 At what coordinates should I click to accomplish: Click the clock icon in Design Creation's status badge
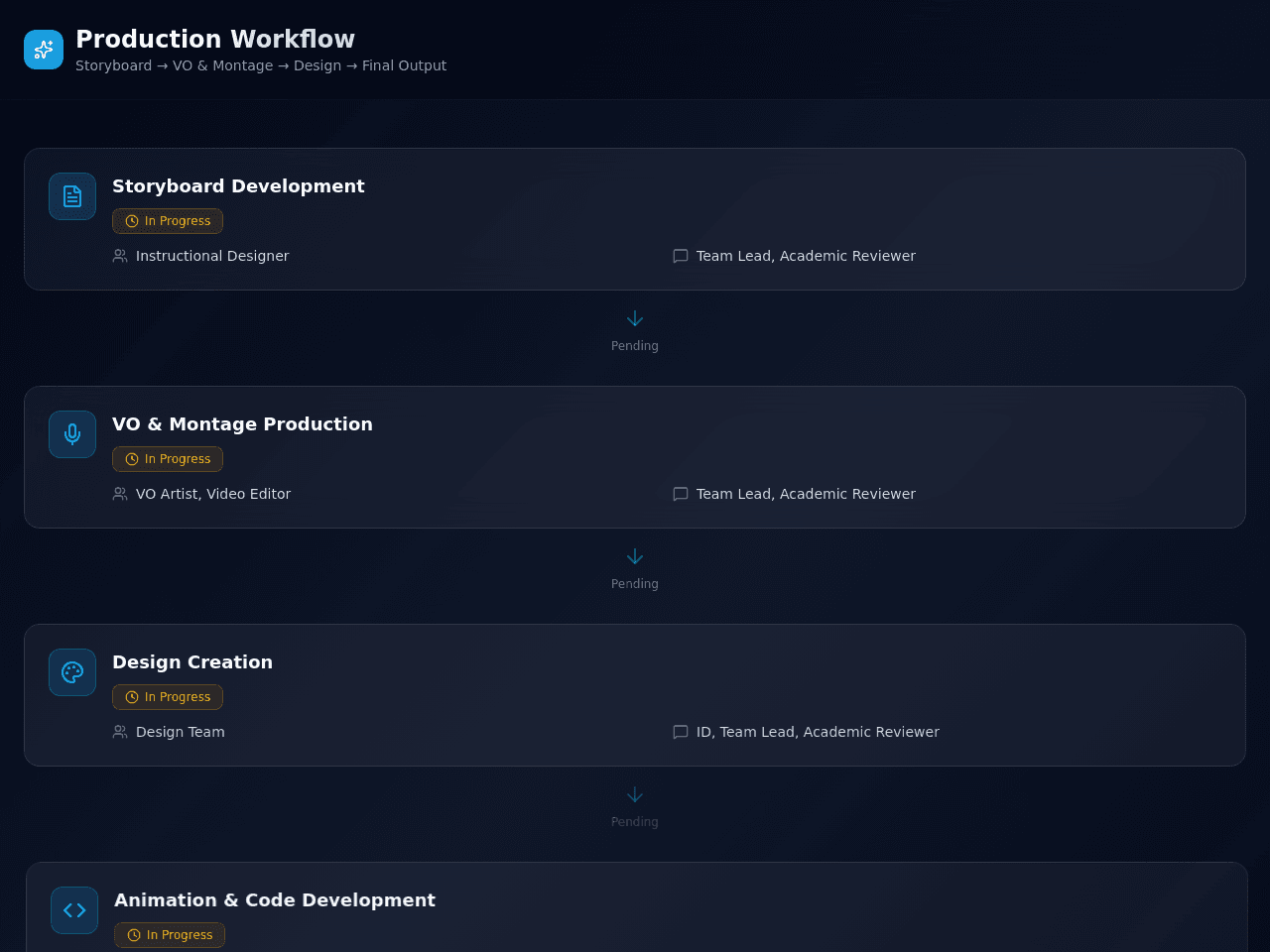(132, 697)
